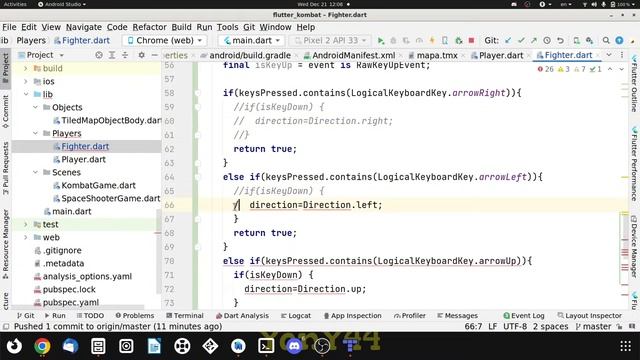Screen dimensions: 640x360
Task: Stop the running app with red square
Action: pyautogui.click(x=471, y=40)
